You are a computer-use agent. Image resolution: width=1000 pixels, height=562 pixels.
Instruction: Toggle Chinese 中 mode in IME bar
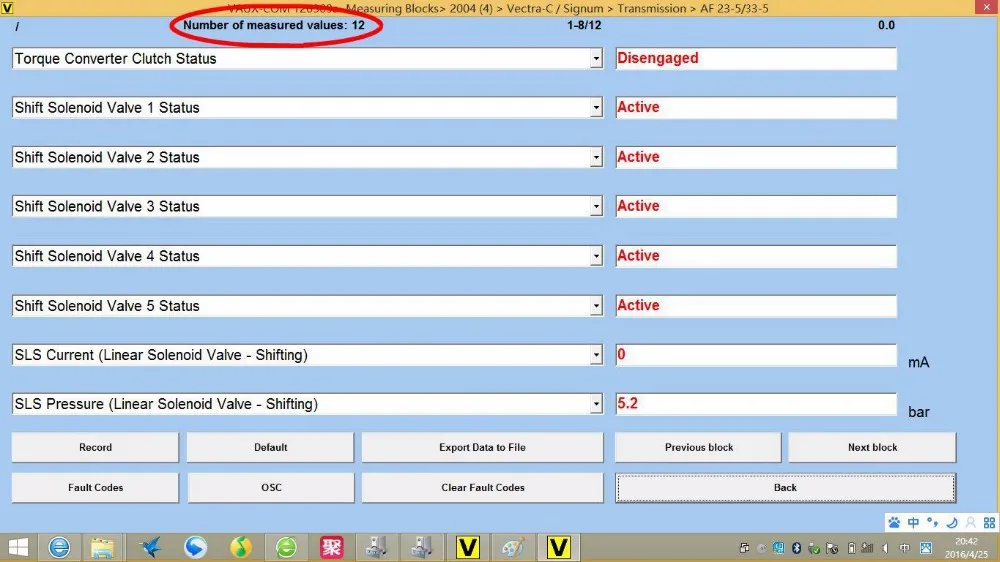tap(913, 522)
